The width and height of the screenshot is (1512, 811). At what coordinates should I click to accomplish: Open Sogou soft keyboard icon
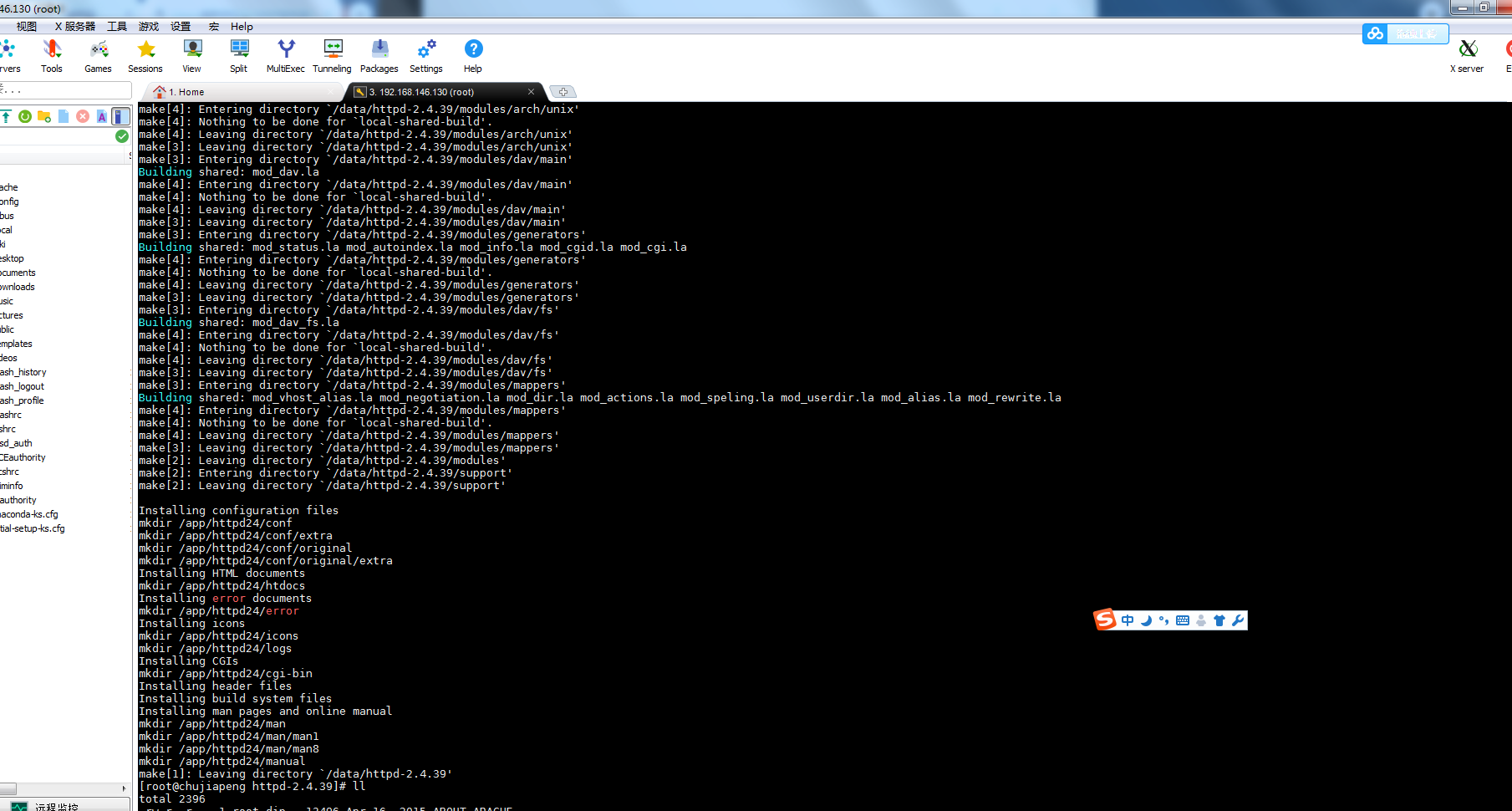(1183, 620)
